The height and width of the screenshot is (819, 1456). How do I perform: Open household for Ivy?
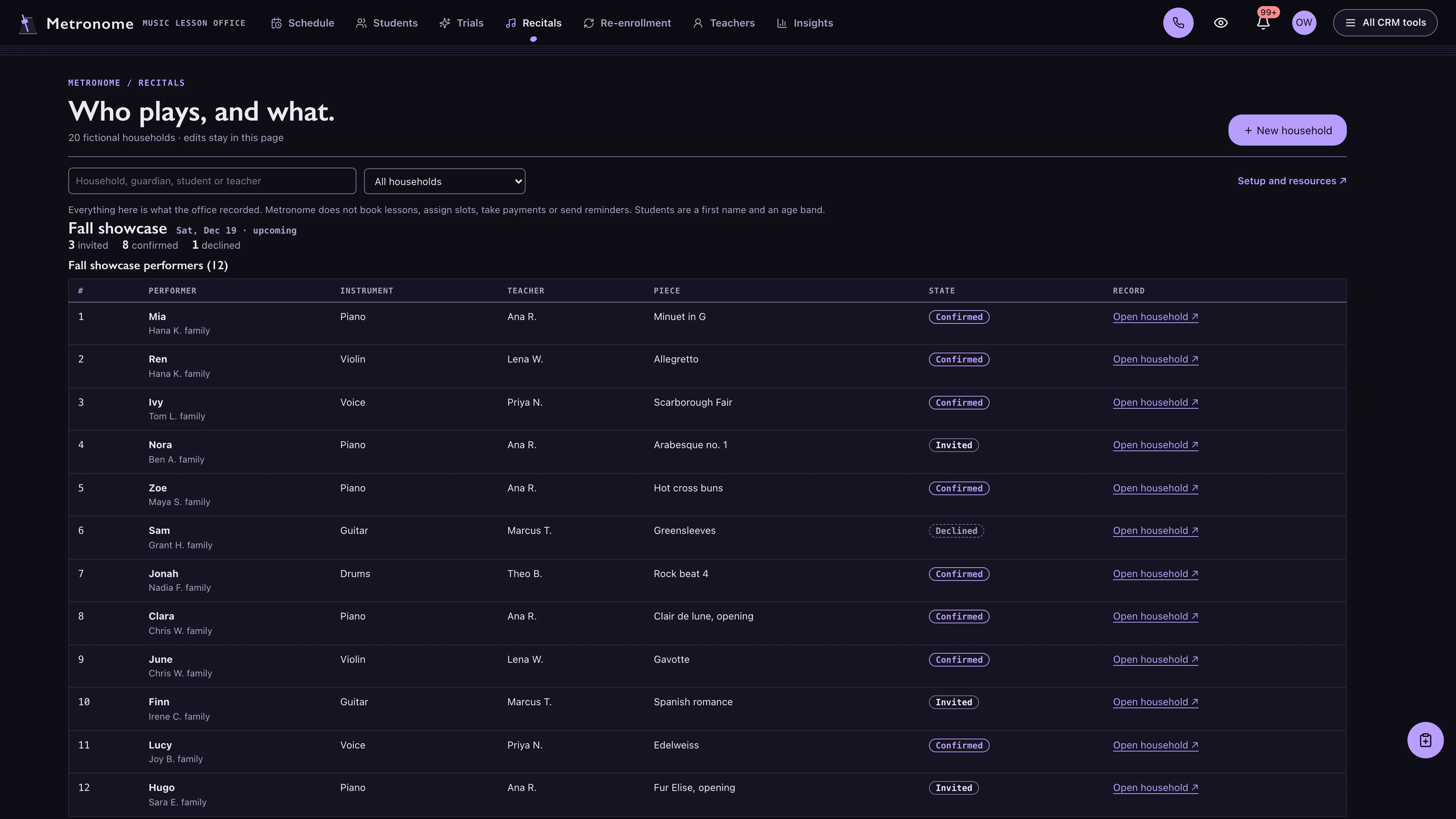pos(1155,402)
